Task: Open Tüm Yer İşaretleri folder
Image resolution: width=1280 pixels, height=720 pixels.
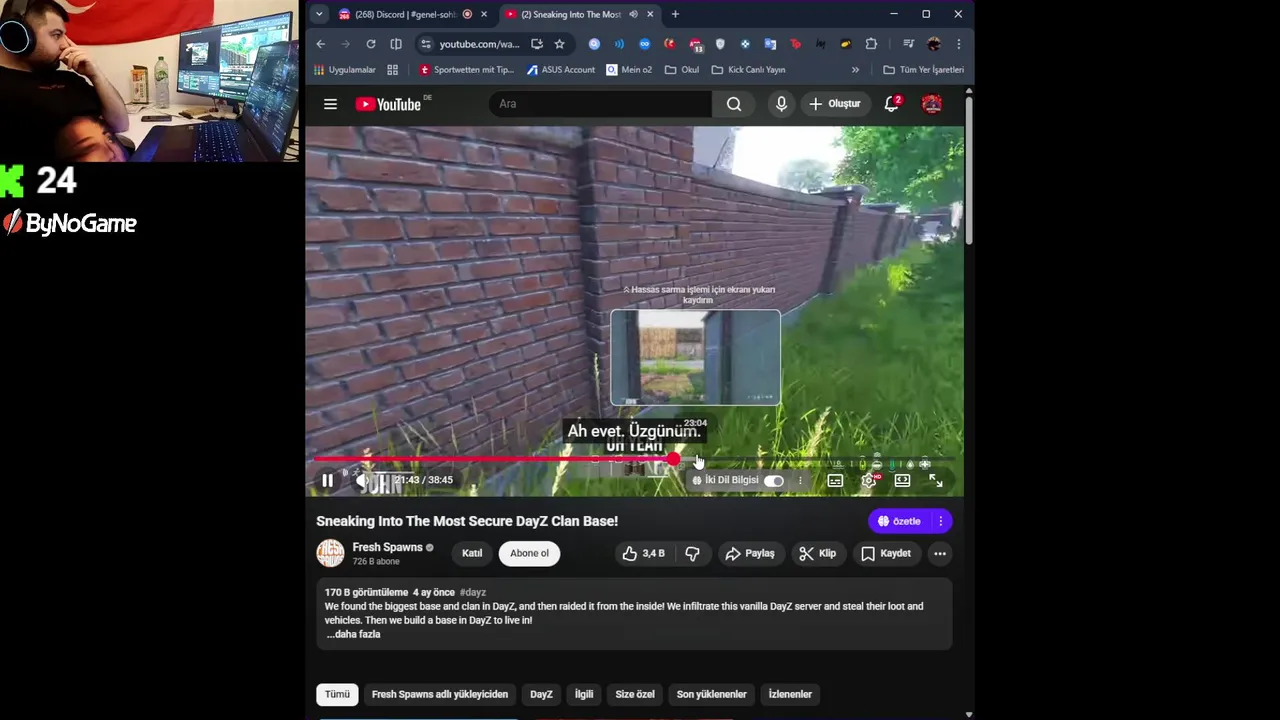Action: pos(923,70)
